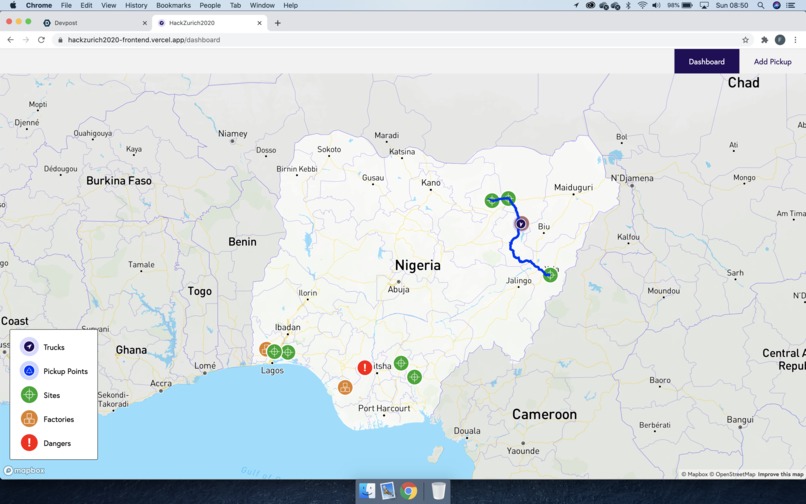
Task: Click the Cameroon country label
Action: point(544,415)
